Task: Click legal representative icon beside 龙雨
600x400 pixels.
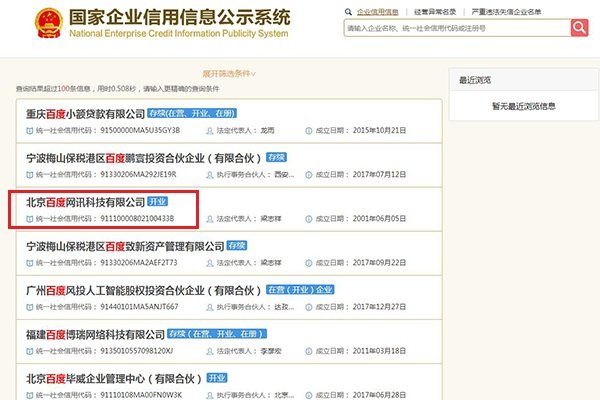Action: 210,131
